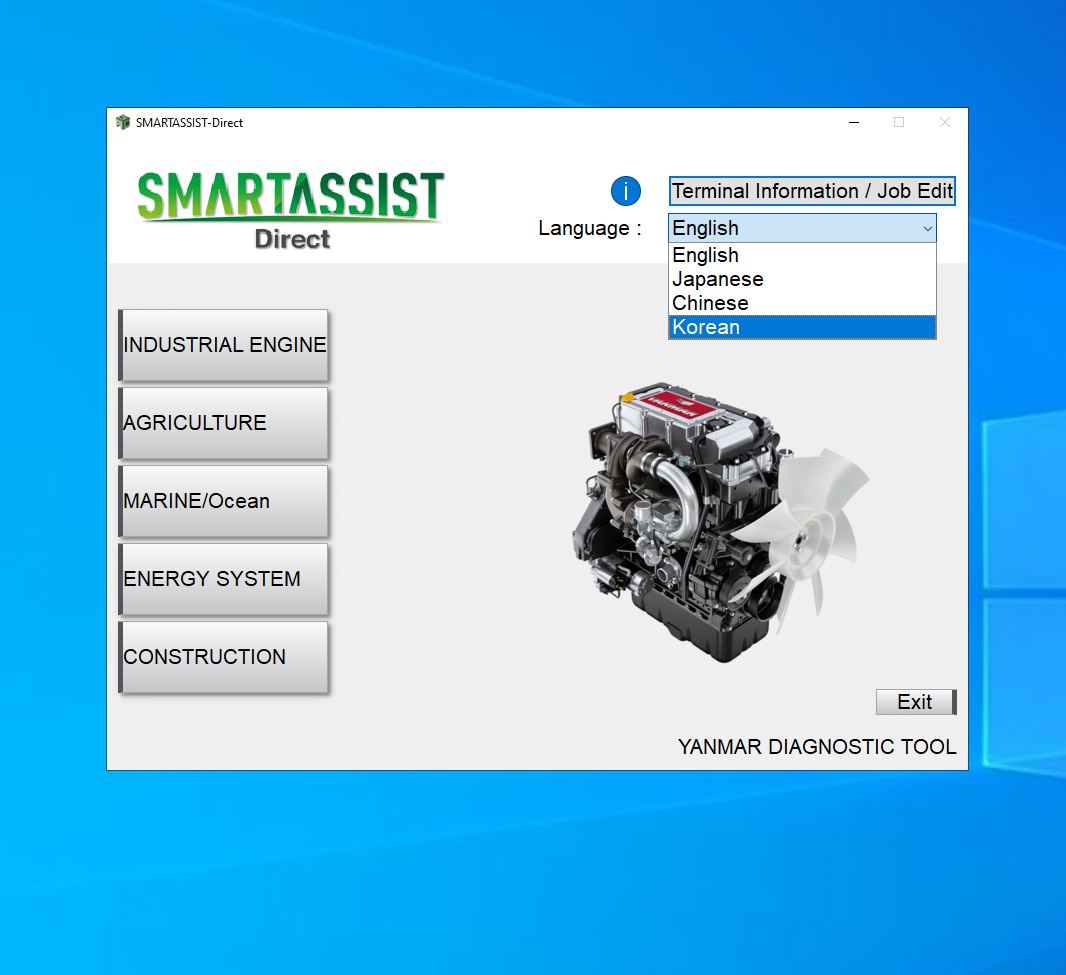This screenshot has width=1066, height=975.
Task: Select the CONSTRUCTION category
Action: click(x=223, y=657)
